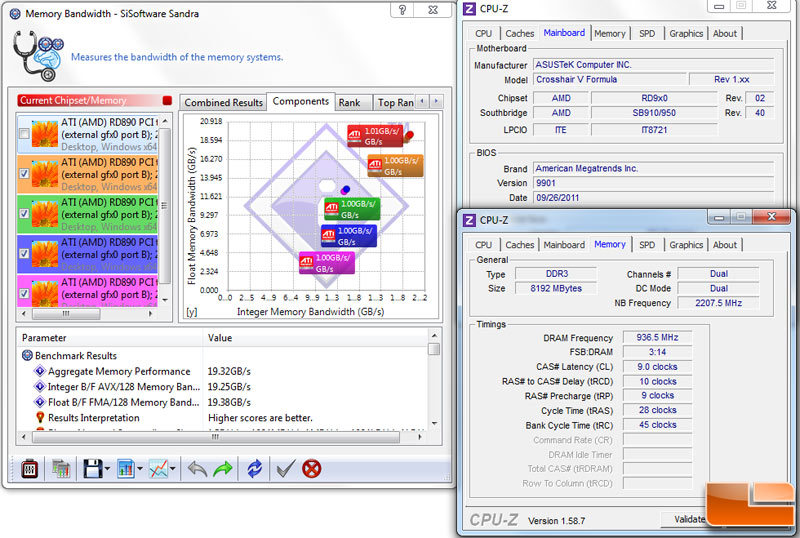The image size is (800, 538).
Task: Click the green forward arrow icon
Action: tap(222, 468)
